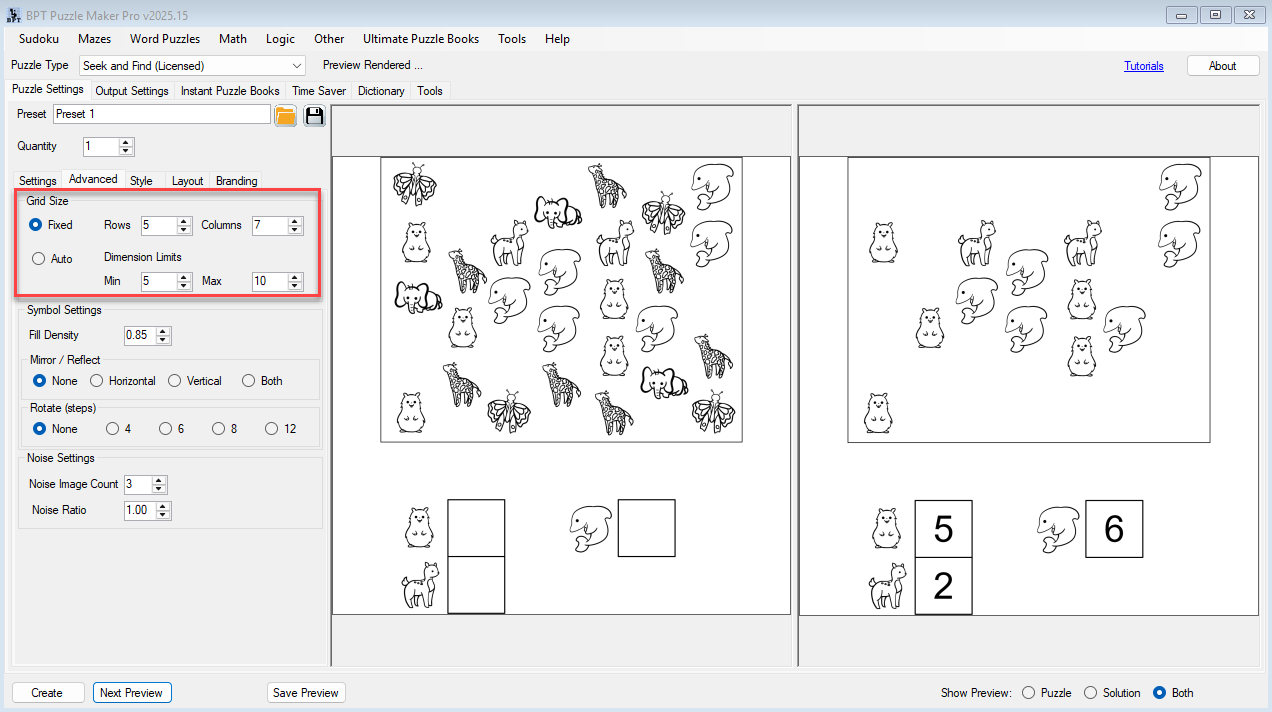Click the hamster icon beside solution number 5
Screen dimensions: 1272x712
point(885,528)
